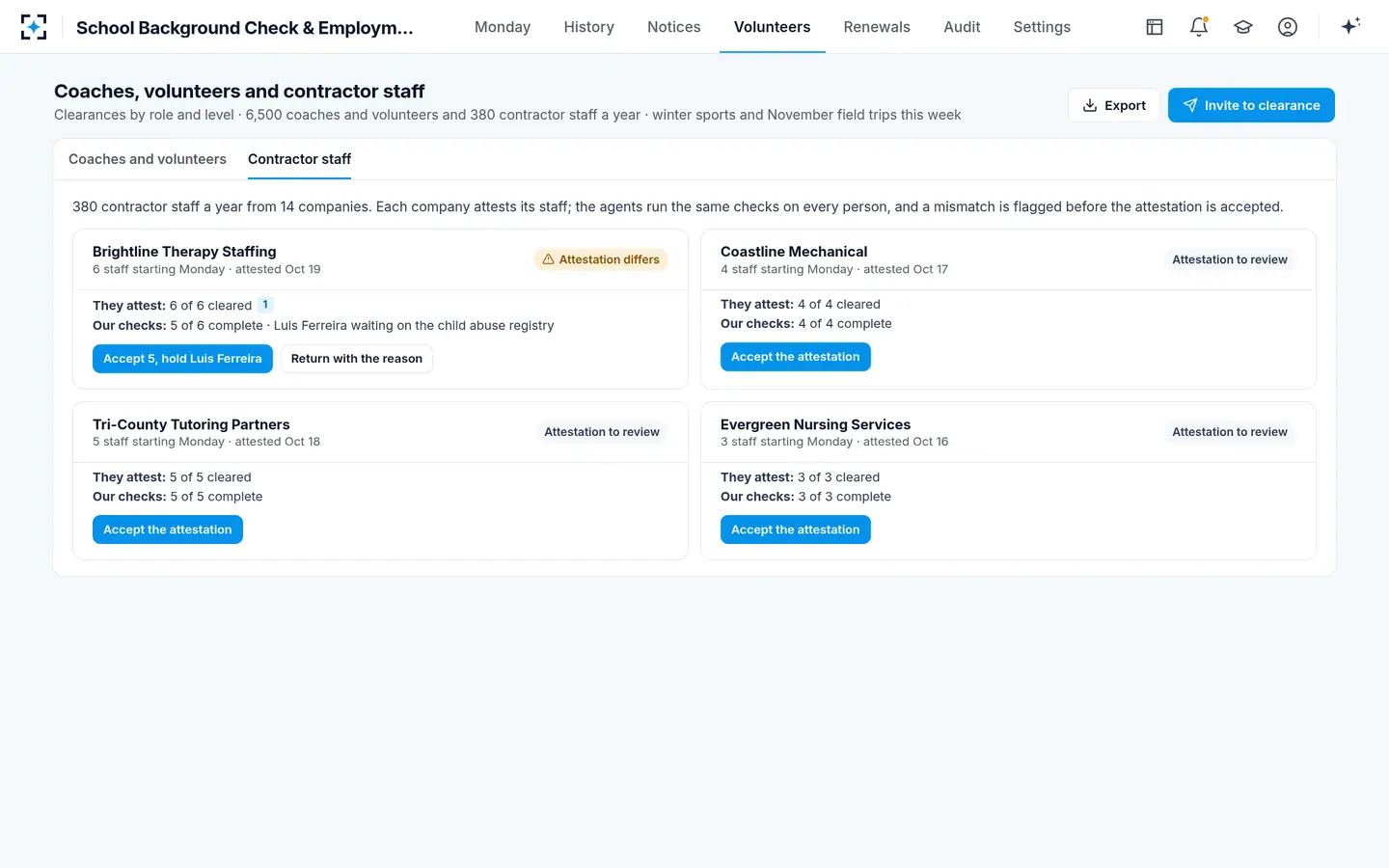Click the Export button
1389x868 pixels.
pos(1114,105)
